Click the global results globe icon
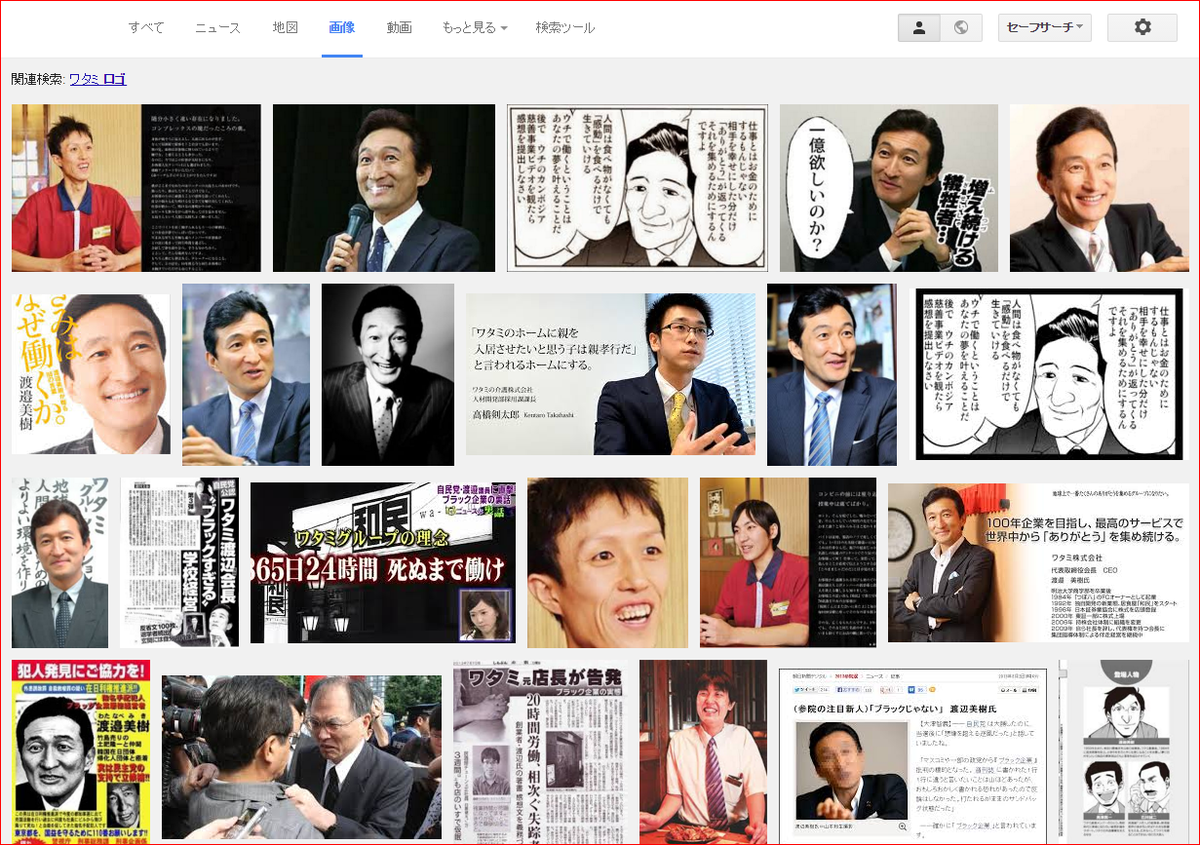This screenshot has height=845, width=1200. (x=961, y=28)
